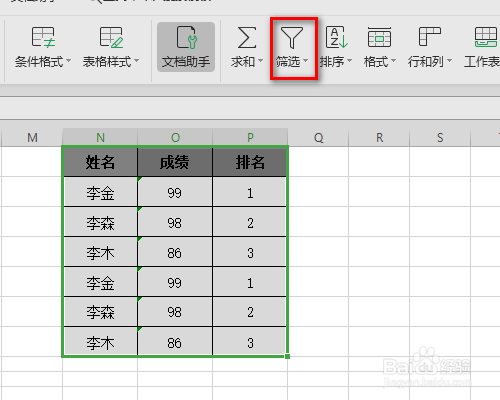Click the Sort (排序) A-Z icon

pyautogui.click(x=336, y=37)
